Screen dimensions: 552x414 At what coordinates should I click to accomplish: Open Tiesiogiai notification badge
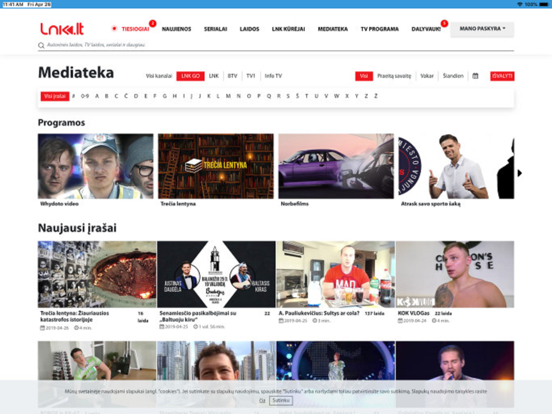click(152, 23)
